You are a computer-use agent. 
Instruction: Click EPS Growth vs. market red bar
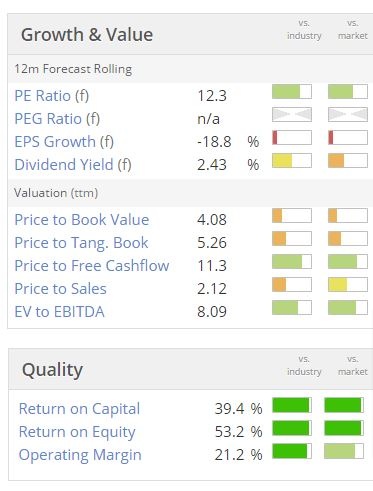point(348,138)
